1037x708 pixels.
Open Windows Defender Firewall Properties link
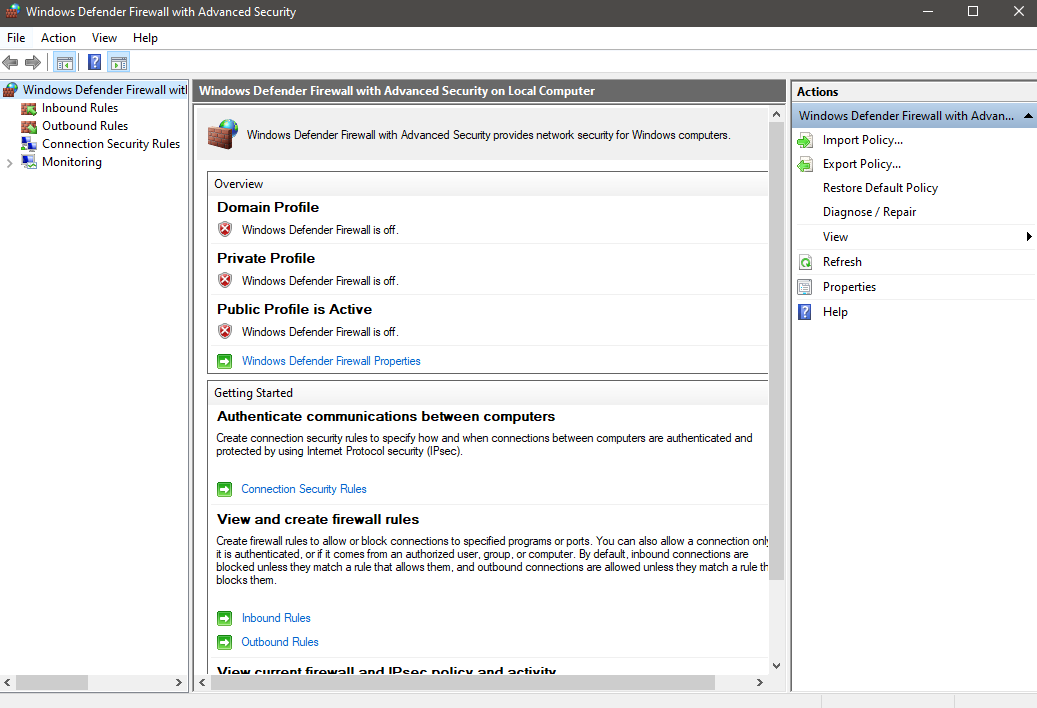coord(331,361)
